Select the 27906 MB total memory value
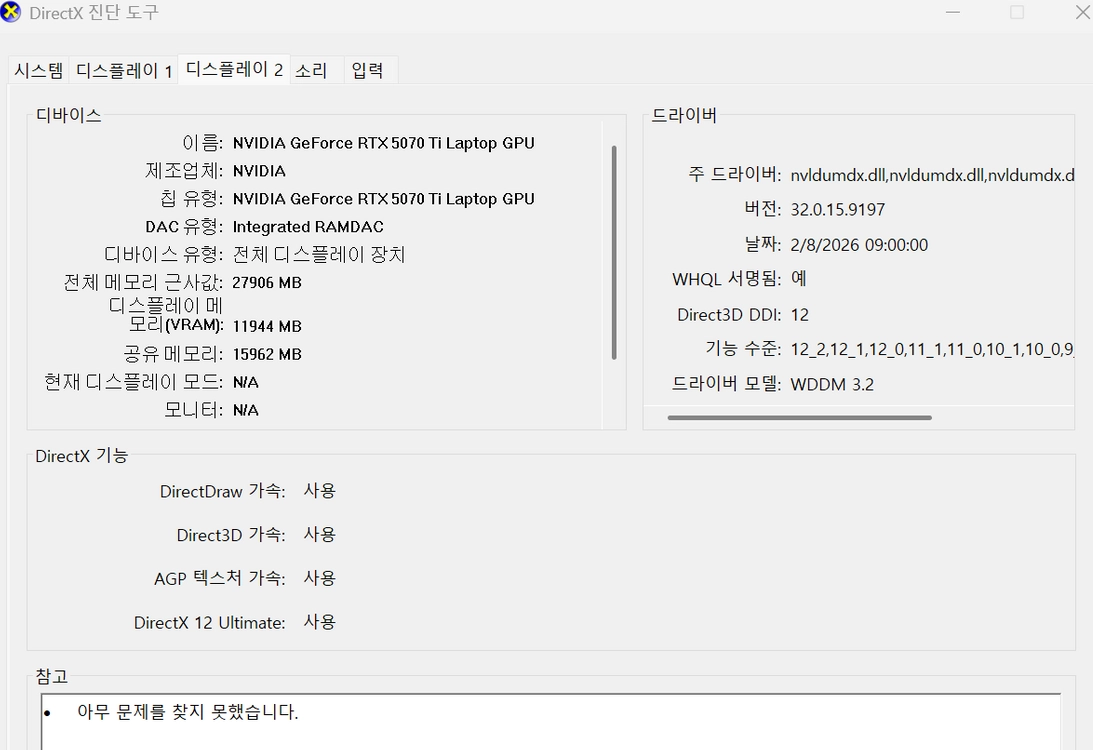The width and height of the screenshot is (1093, 750). point(267,282)
